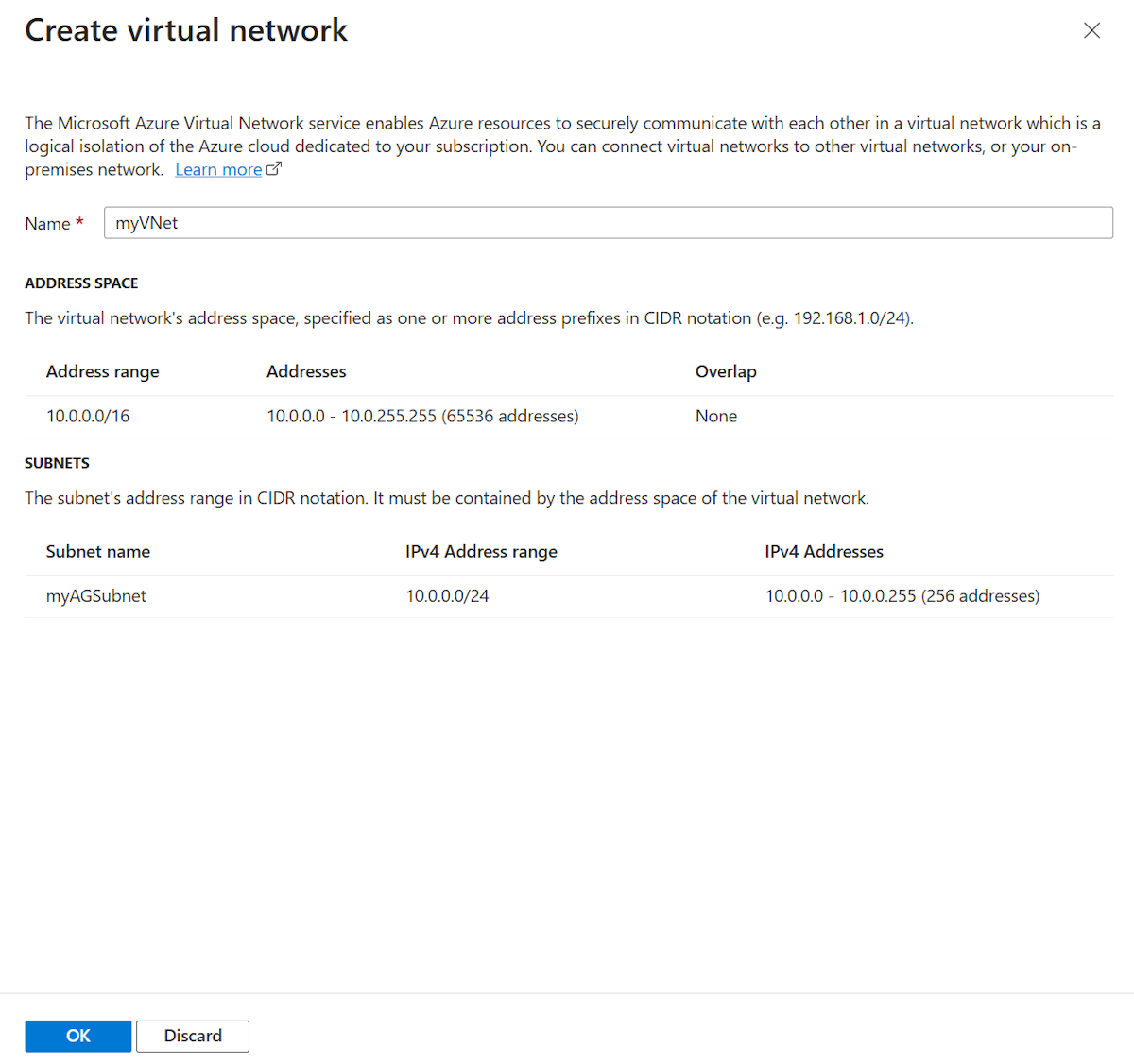Select the myAGSubnet subnet name
The image size is (1134, 1064).
tap(96, 596)
